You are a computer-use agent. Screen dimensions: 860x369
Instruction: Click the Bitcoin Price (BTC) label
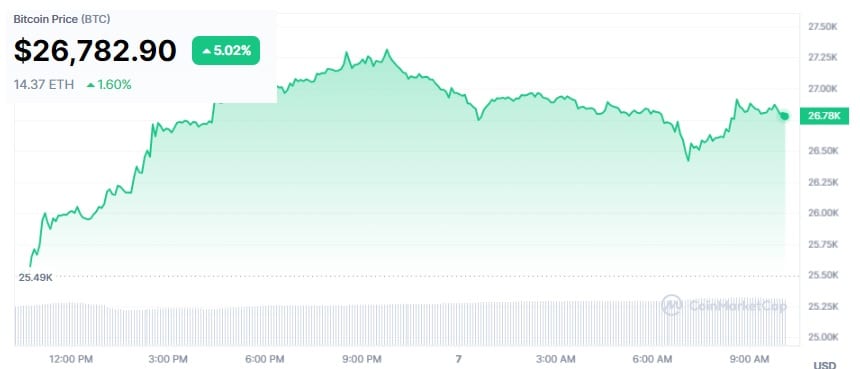pyautogui.click(x=61, y=19)
